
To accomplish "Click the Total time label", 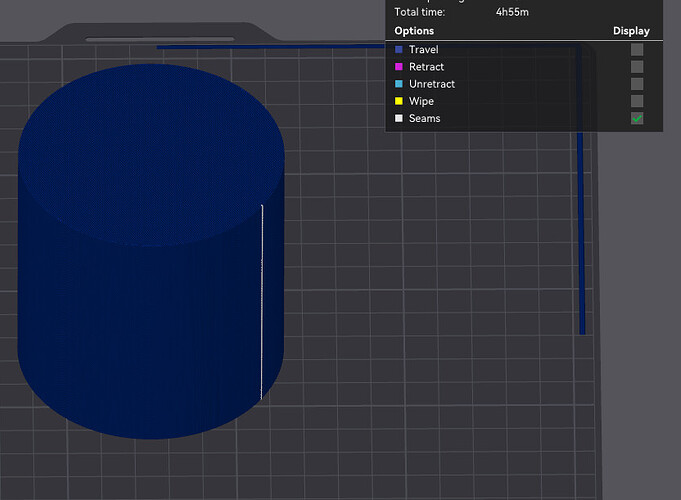I will (420, 12).
